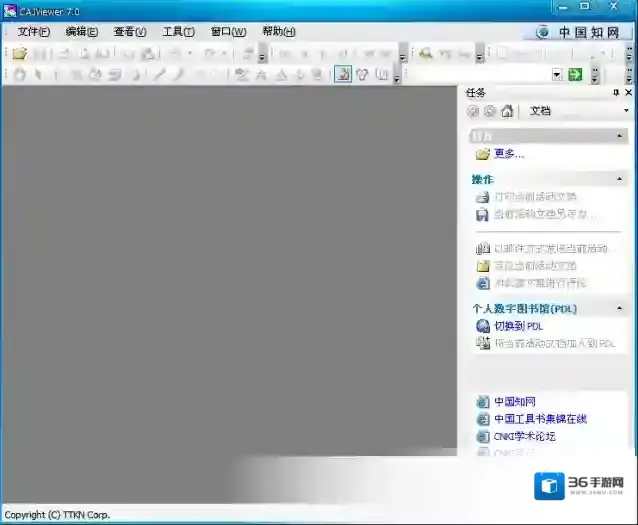Click the CNKI学术论坛 link
Screen dimensions: 638x525
tap(524, 436)
